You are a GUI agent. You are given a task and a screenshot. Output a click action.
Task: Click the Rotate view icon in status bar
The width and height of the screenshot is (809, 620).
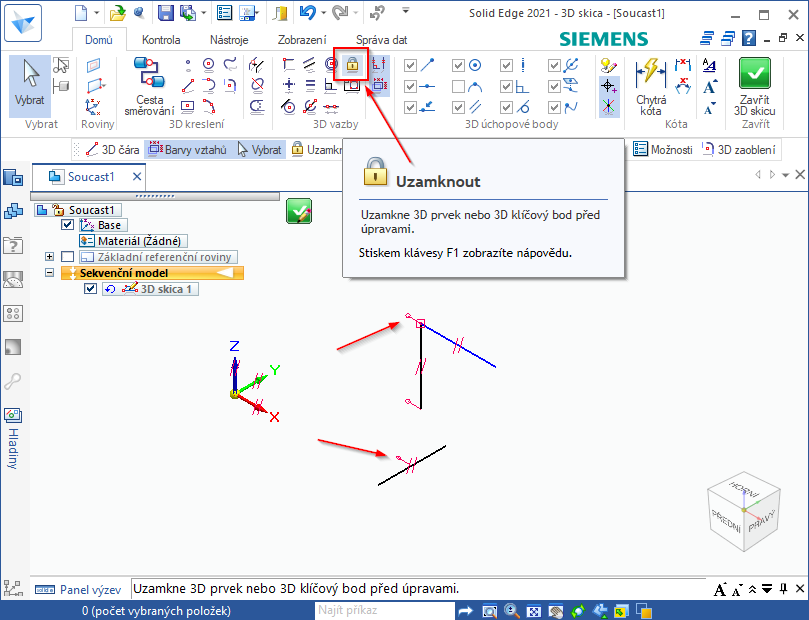click(578, 610)
